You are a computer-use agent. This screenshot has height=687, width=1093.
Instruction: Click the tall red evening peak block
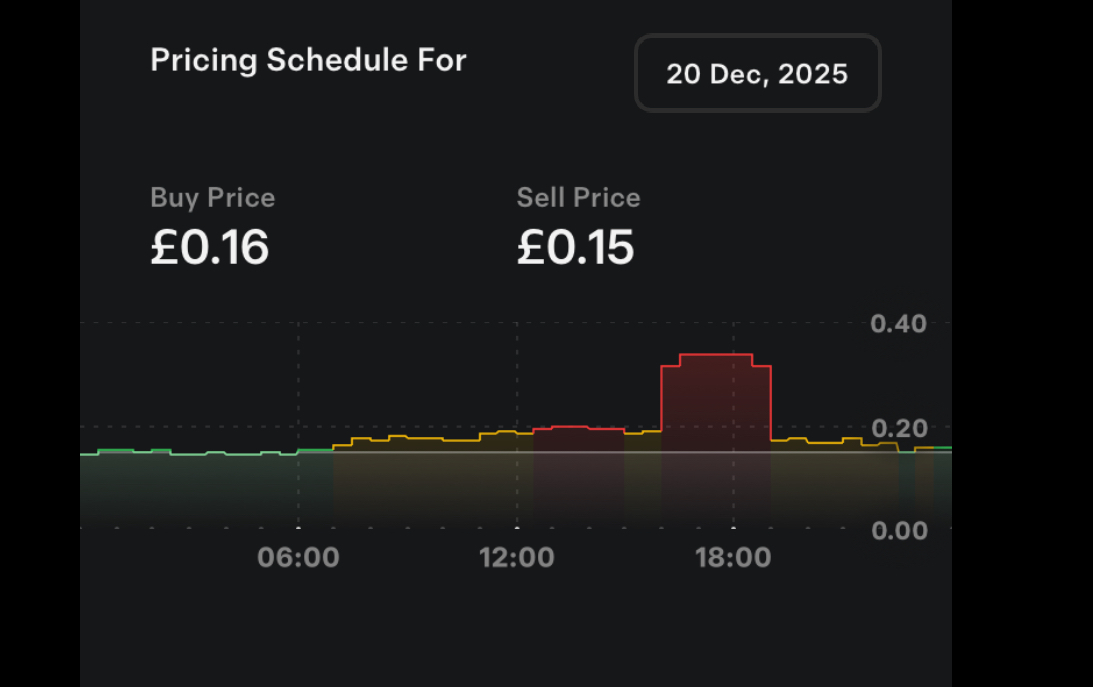716,440
